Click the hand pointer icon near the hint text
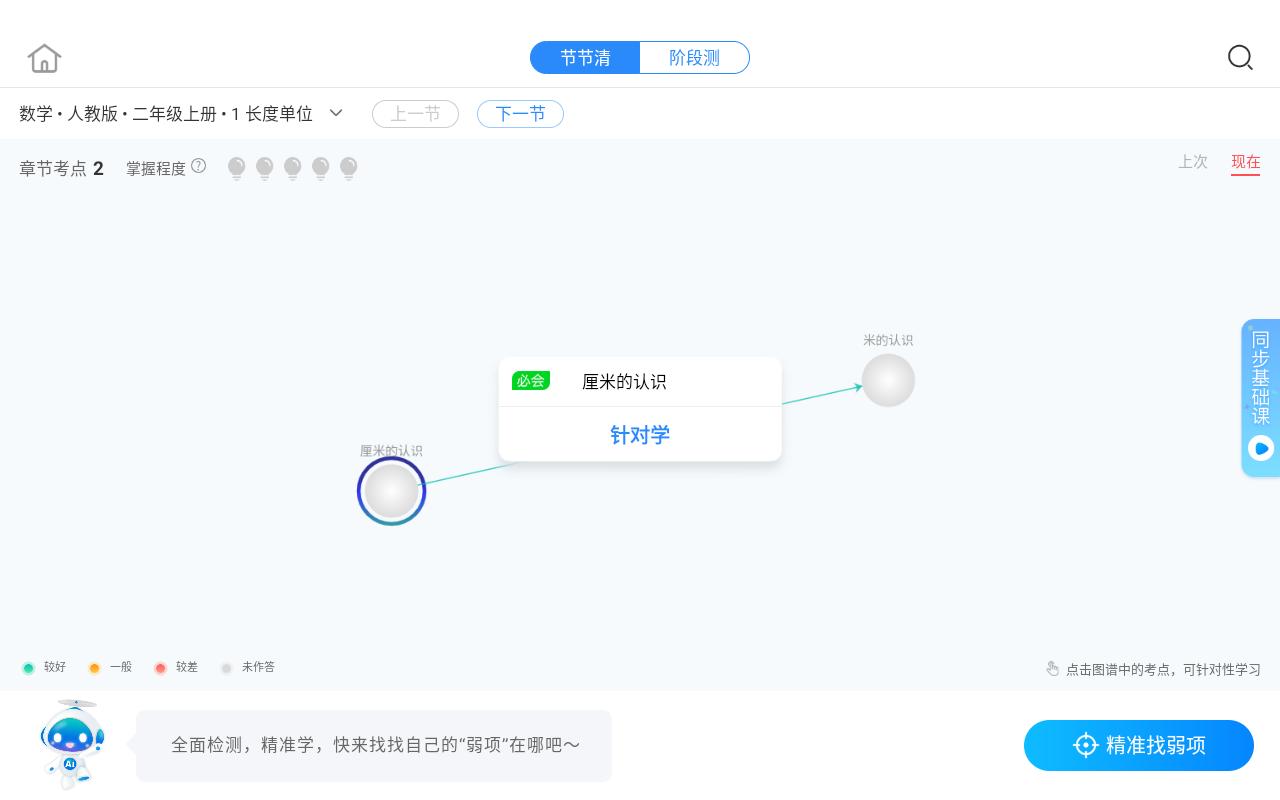Viewport: 1280px width, 800px height. click(x=1053, y=668)
